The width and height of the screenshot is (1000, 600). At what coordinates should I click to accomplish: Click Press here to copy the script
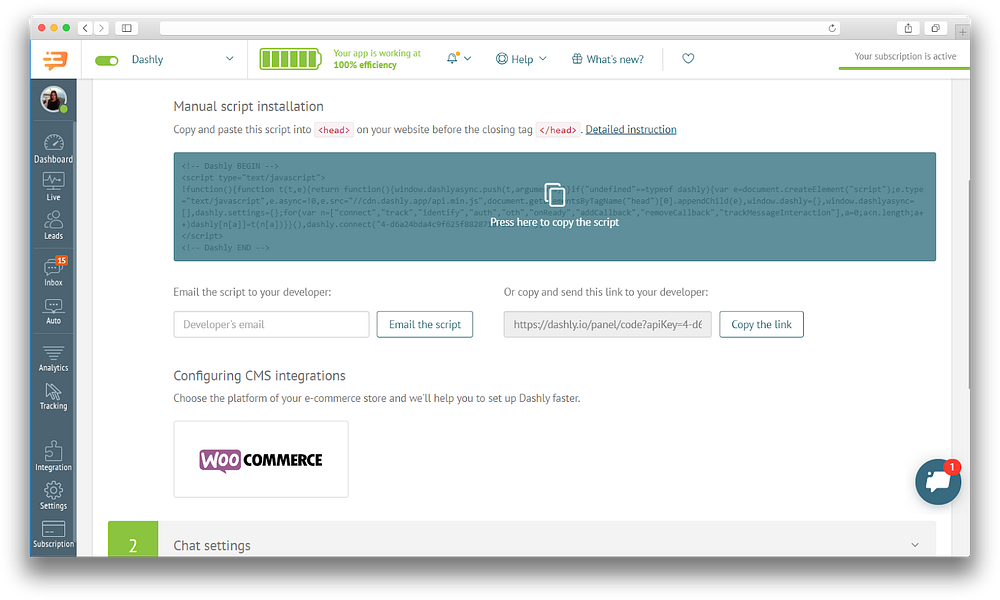click(x=554, y=223)
